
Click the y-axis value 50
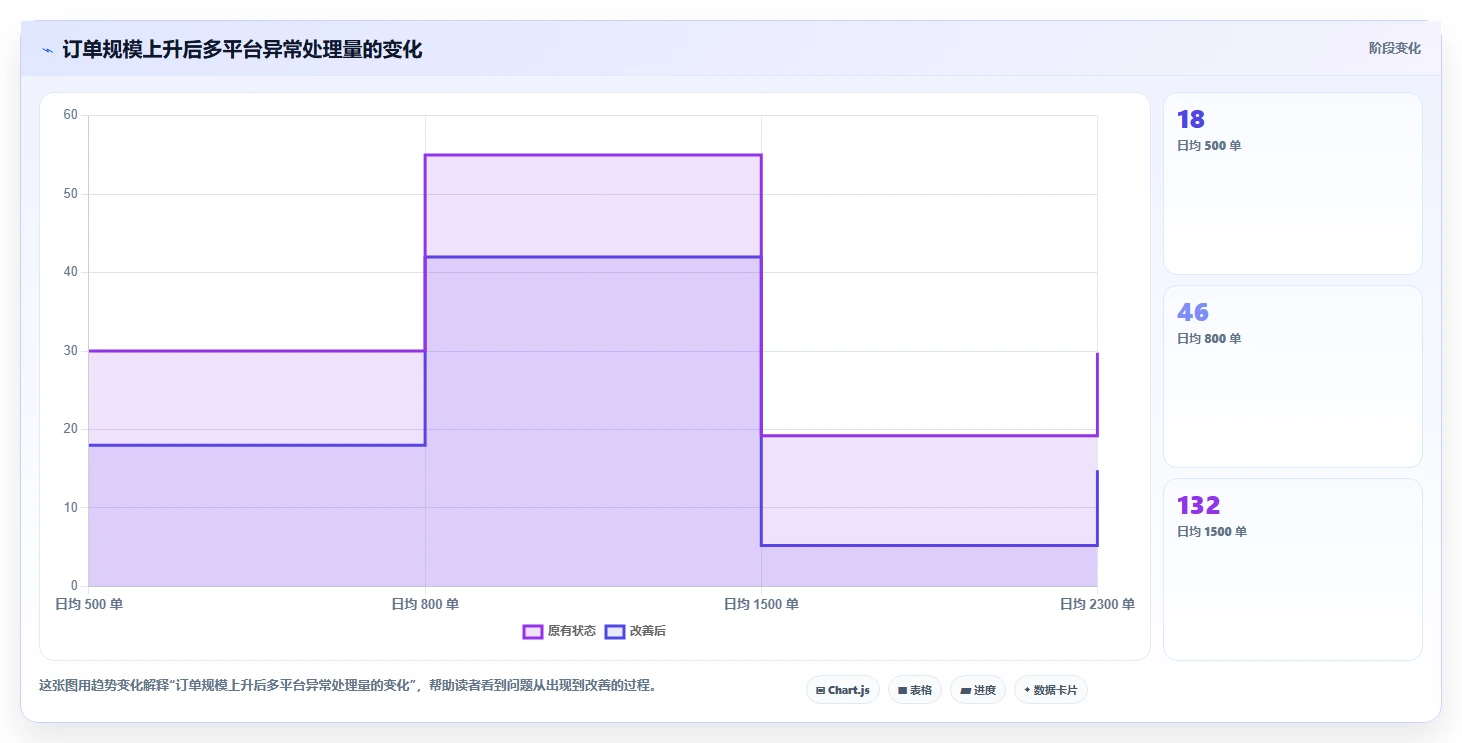point(70,193)
